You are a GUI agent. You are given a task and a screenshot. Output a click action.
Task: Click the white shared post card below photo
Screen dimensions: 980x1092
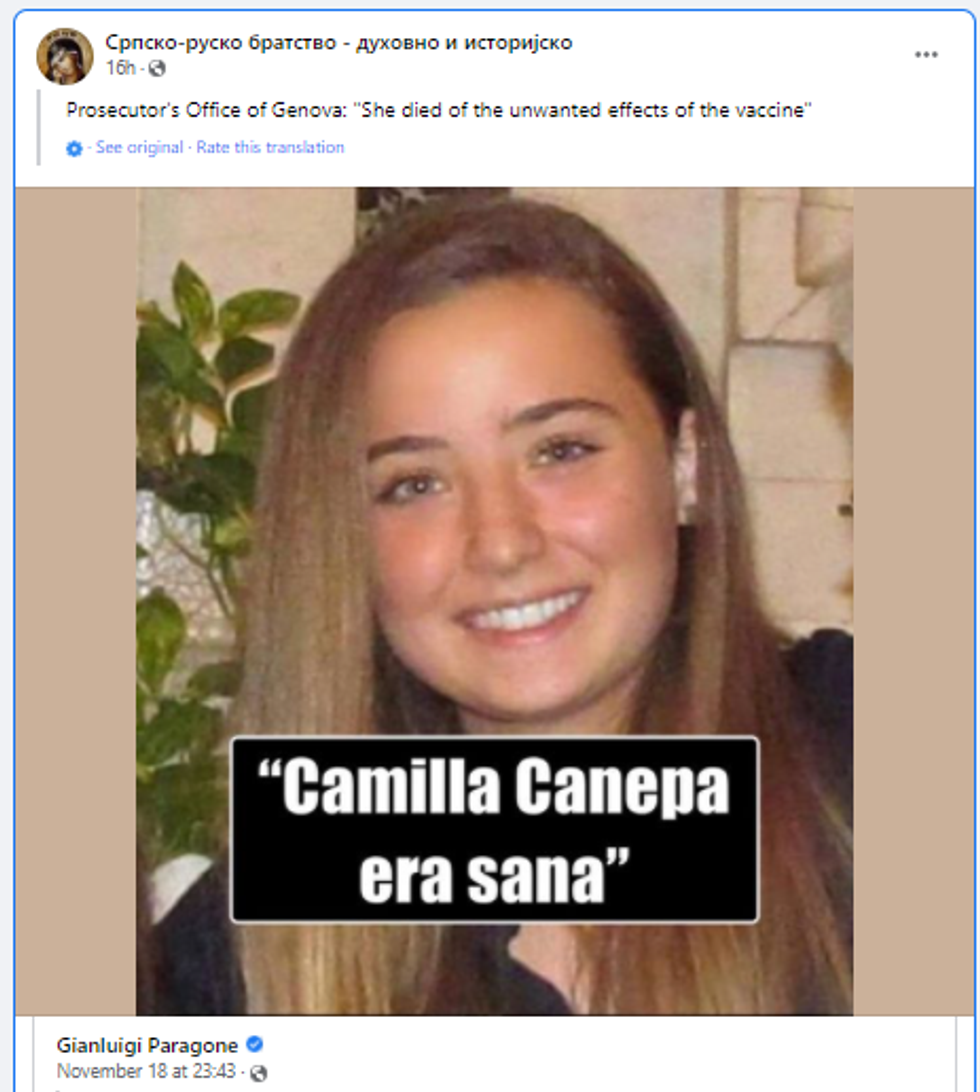[x=495, y=1053]
